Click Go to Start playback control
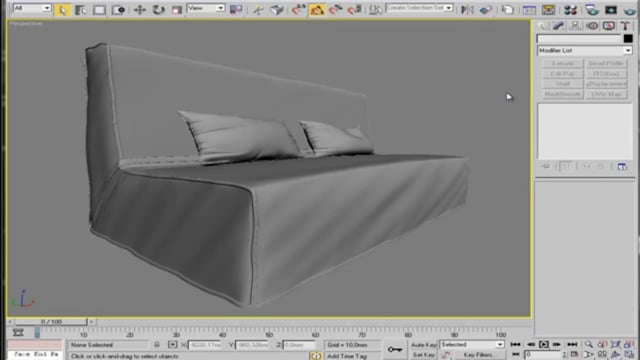 pyautogui.click(x=516, y=345)
